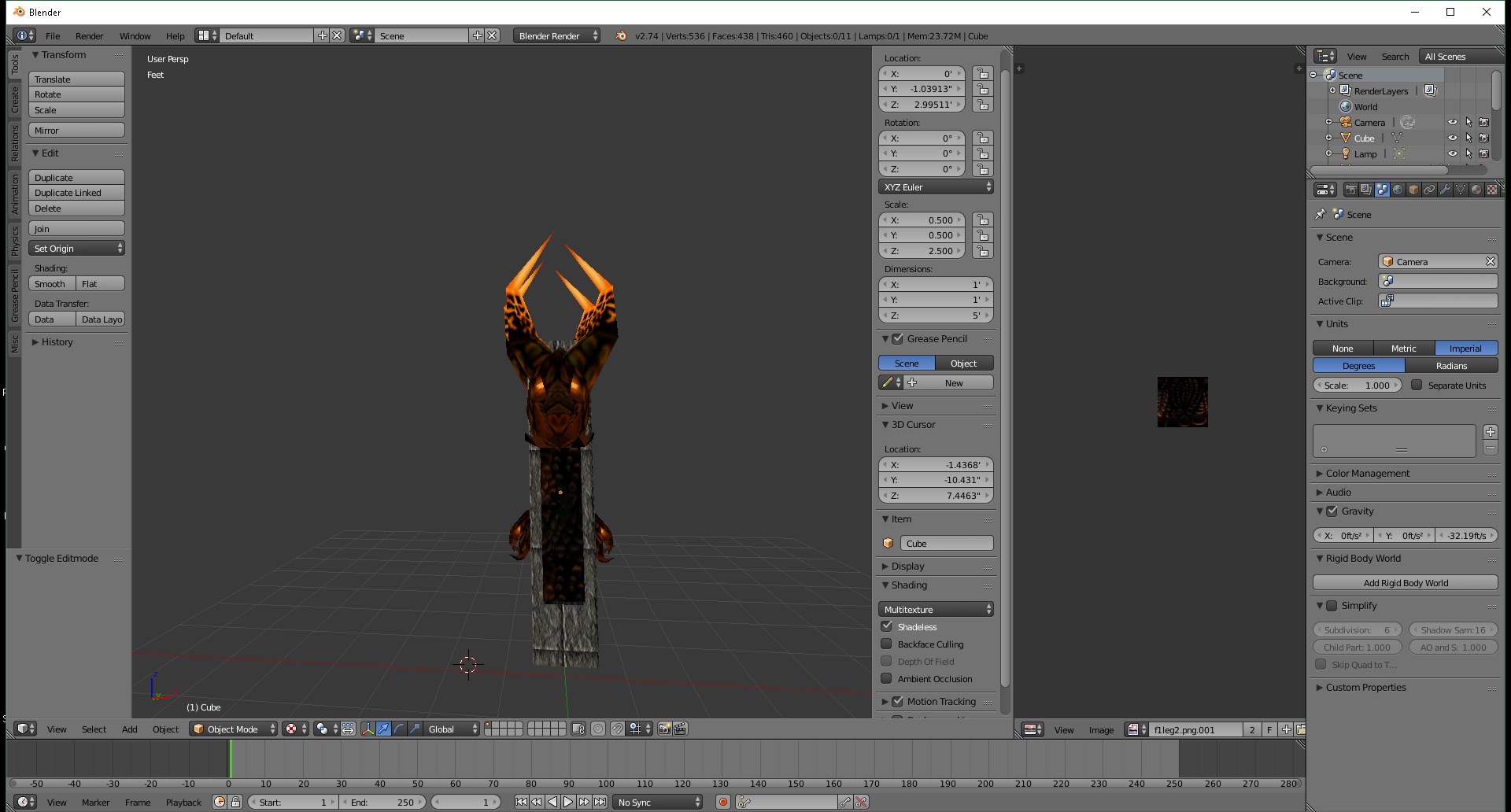Click the timeline record keyframe button
The height and width of the screenshot is (812, 1511).
(723, 802)
